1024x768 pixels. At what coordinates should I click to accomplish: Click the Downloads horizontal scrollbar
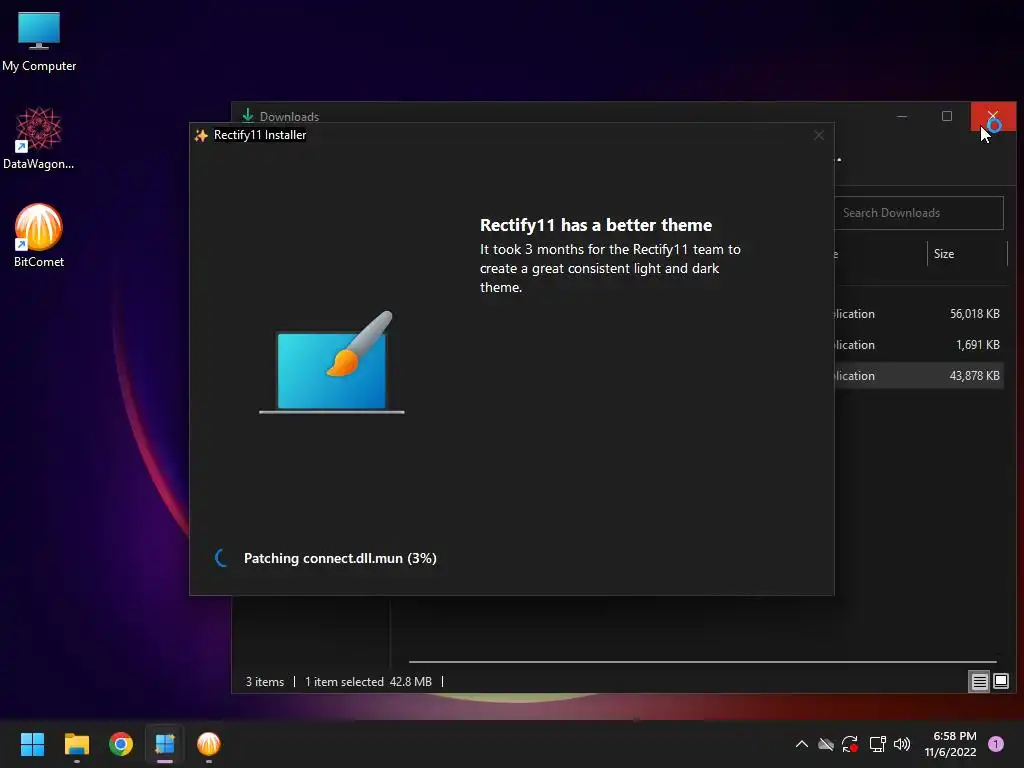[703, 662]
